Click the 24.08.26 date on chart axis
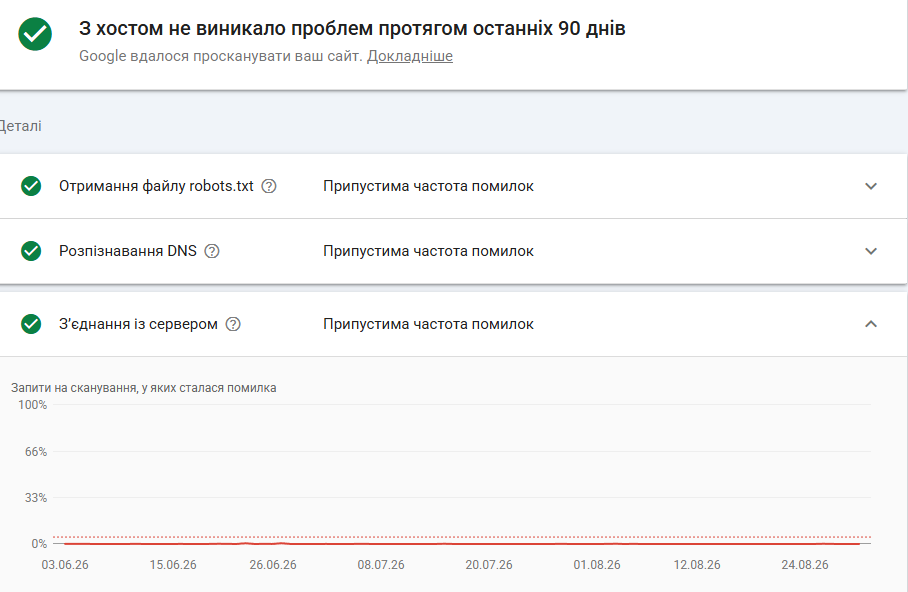The image size is (908, 592). coord(804,565)
